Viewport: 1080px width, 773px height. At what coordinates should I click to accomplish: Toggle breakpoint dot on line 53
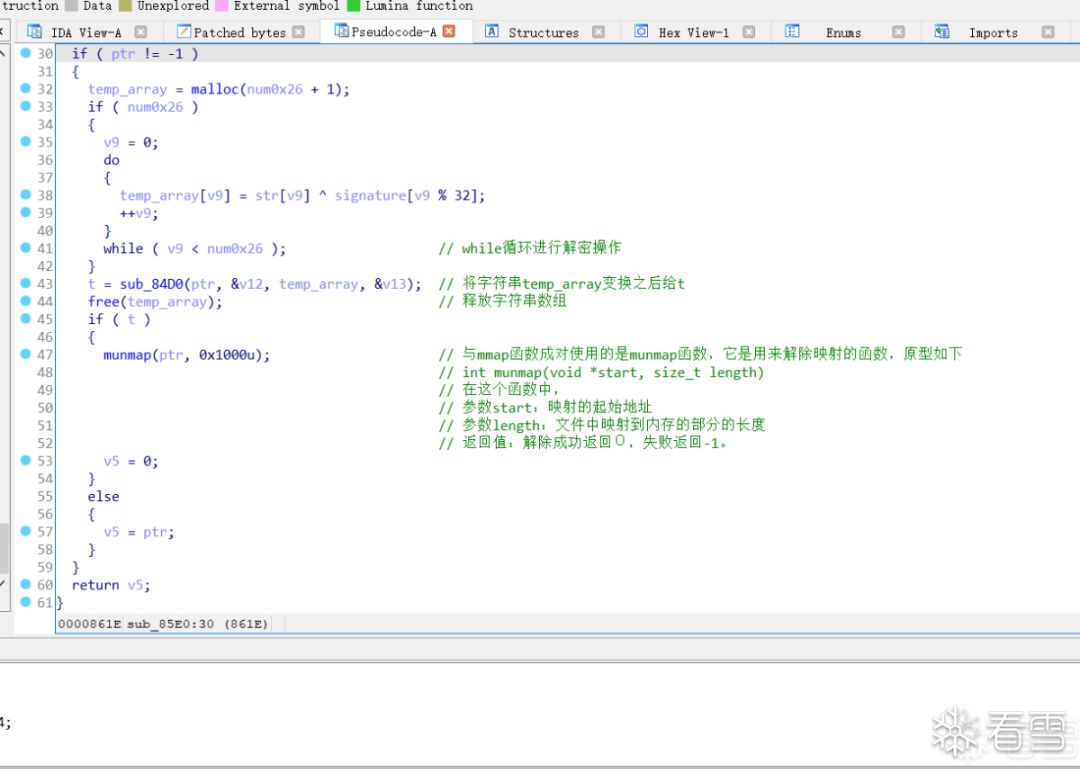pyautogui.click(x=25, y=460)
